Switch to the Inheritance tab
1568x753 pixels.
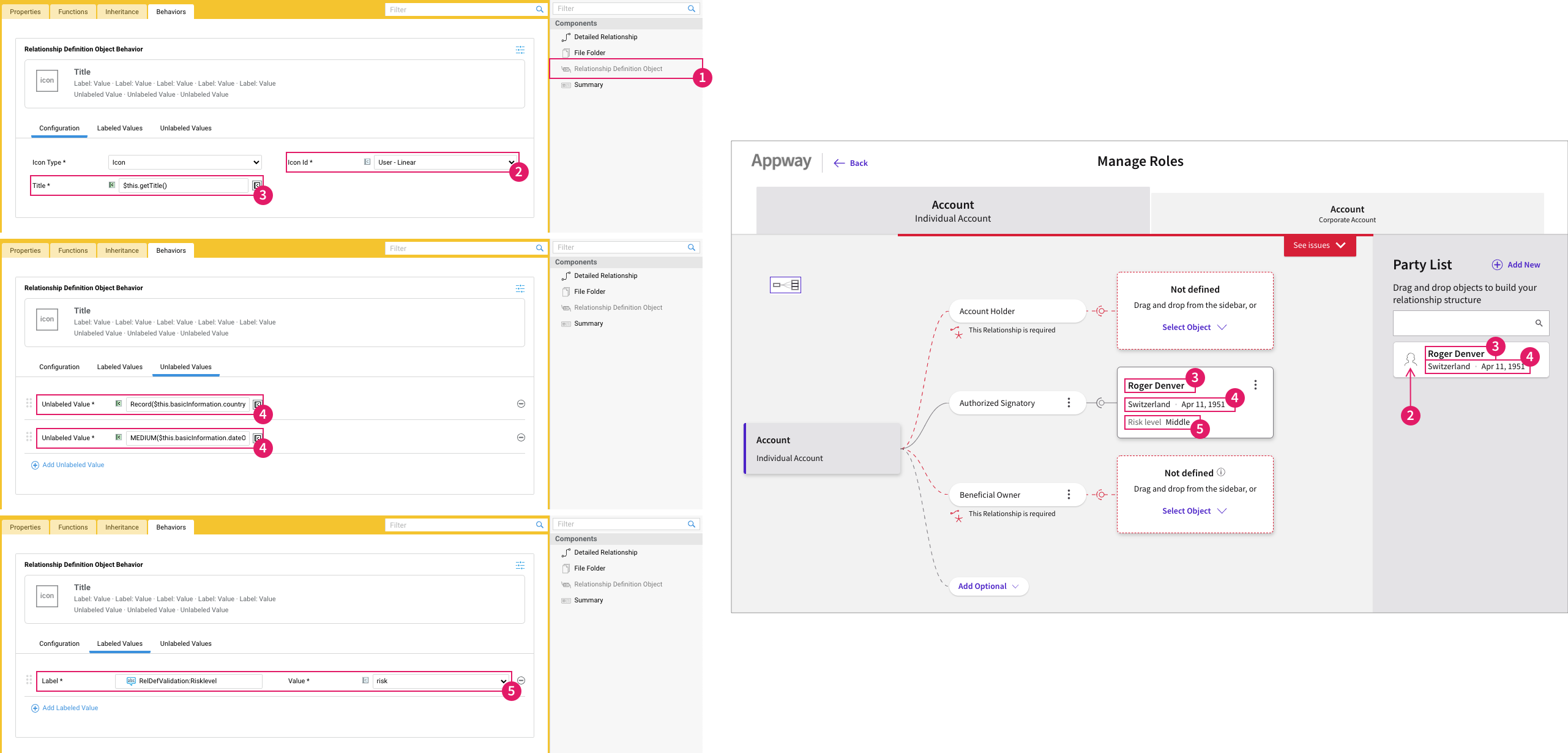[121, 11]
